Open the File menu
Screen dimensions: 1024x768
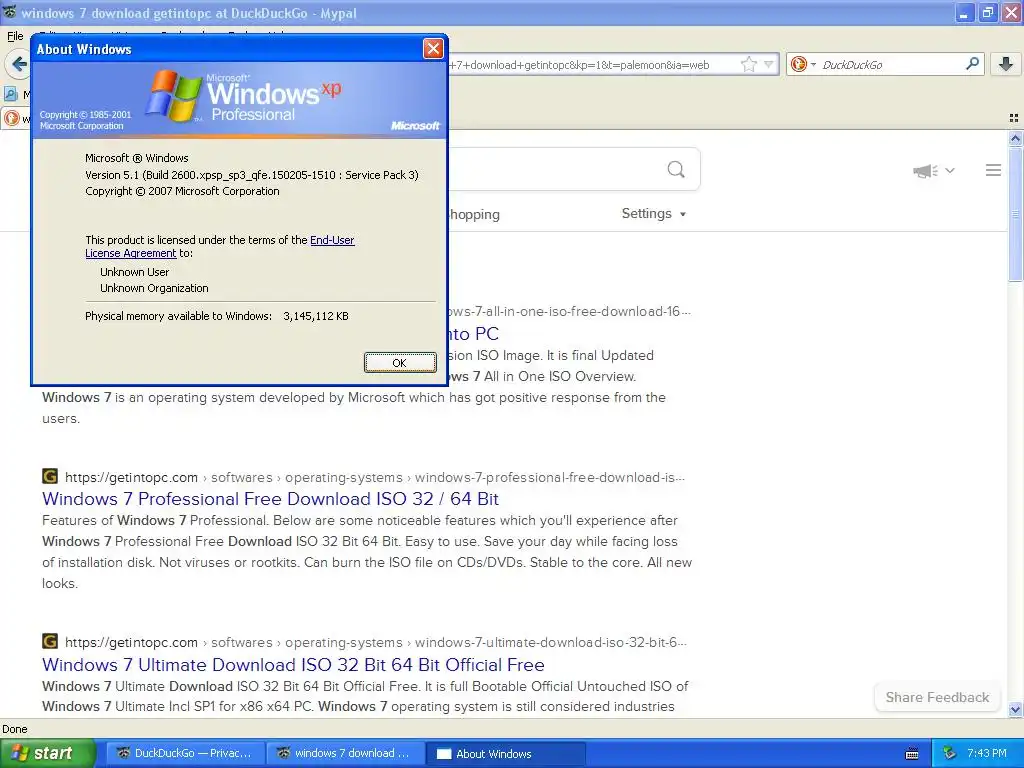pyautogui.click(x=15, y=36)
